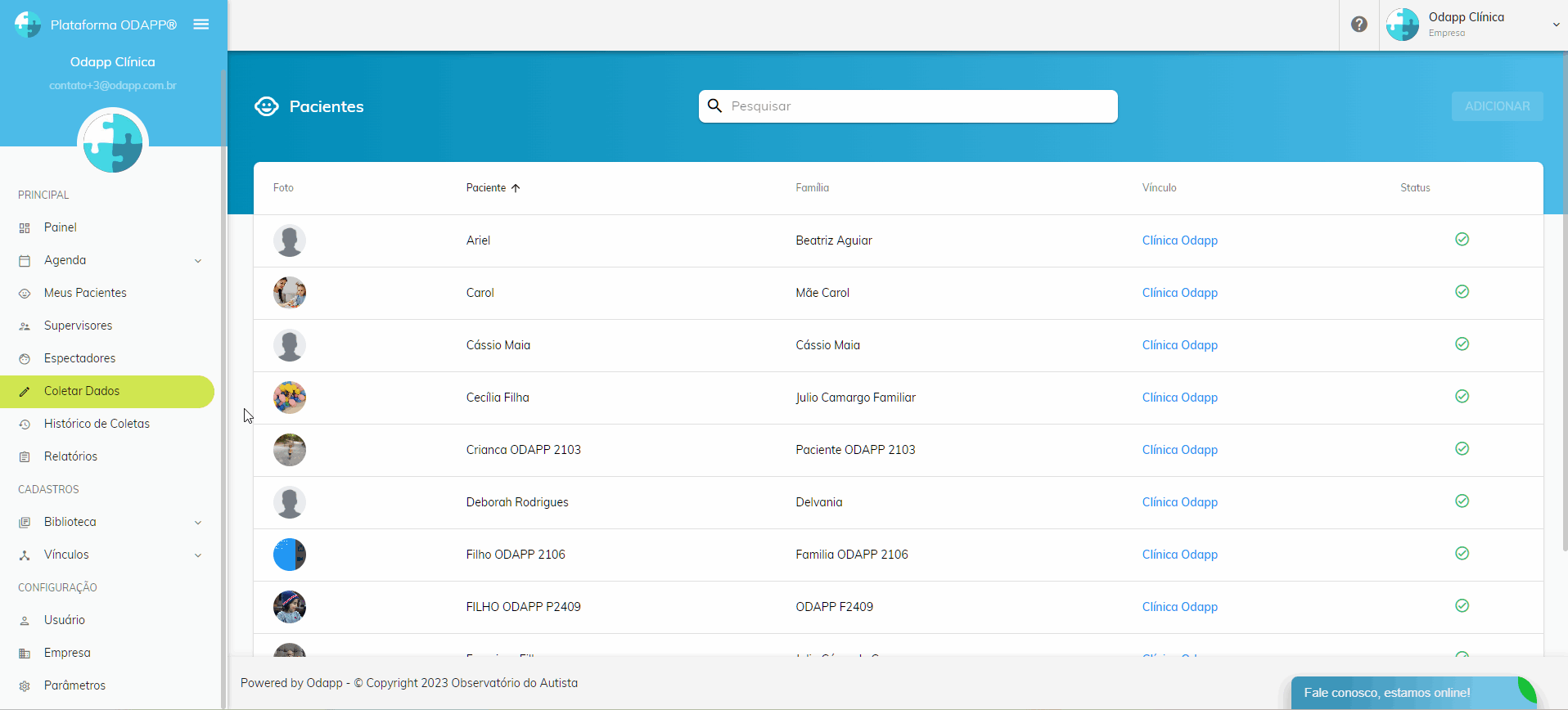This screenshot has height=710, width=1568.
Task: Click the Espectadores icon
Action: click(x=25, y=359)
